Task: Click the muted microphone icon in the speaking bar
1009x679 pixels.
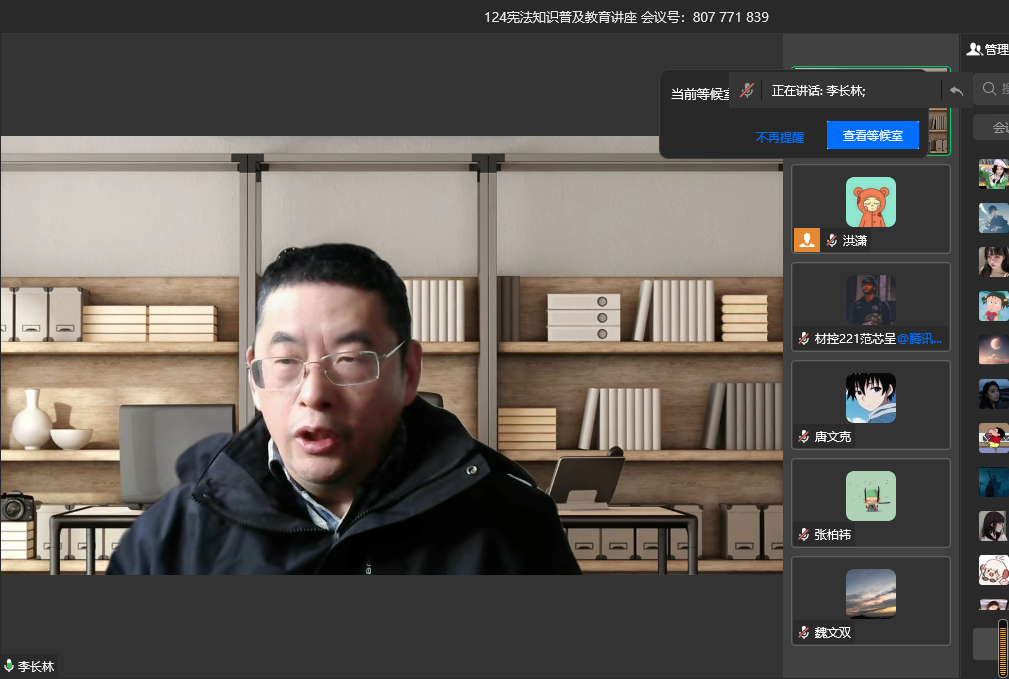Action: pyautogui.click(x=747, y=91)
